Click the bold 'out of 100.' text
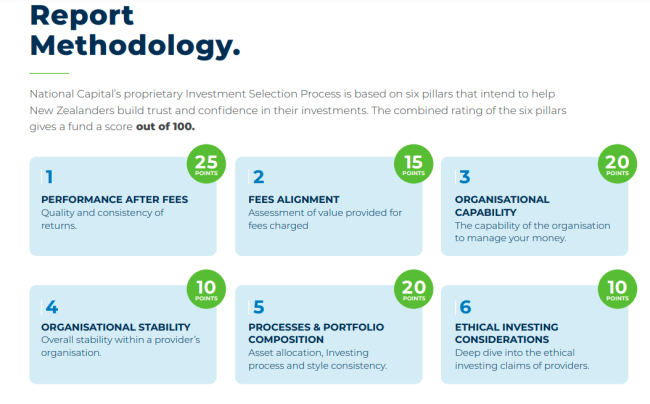This screenshot has height=404, width=650. [166, 126]
